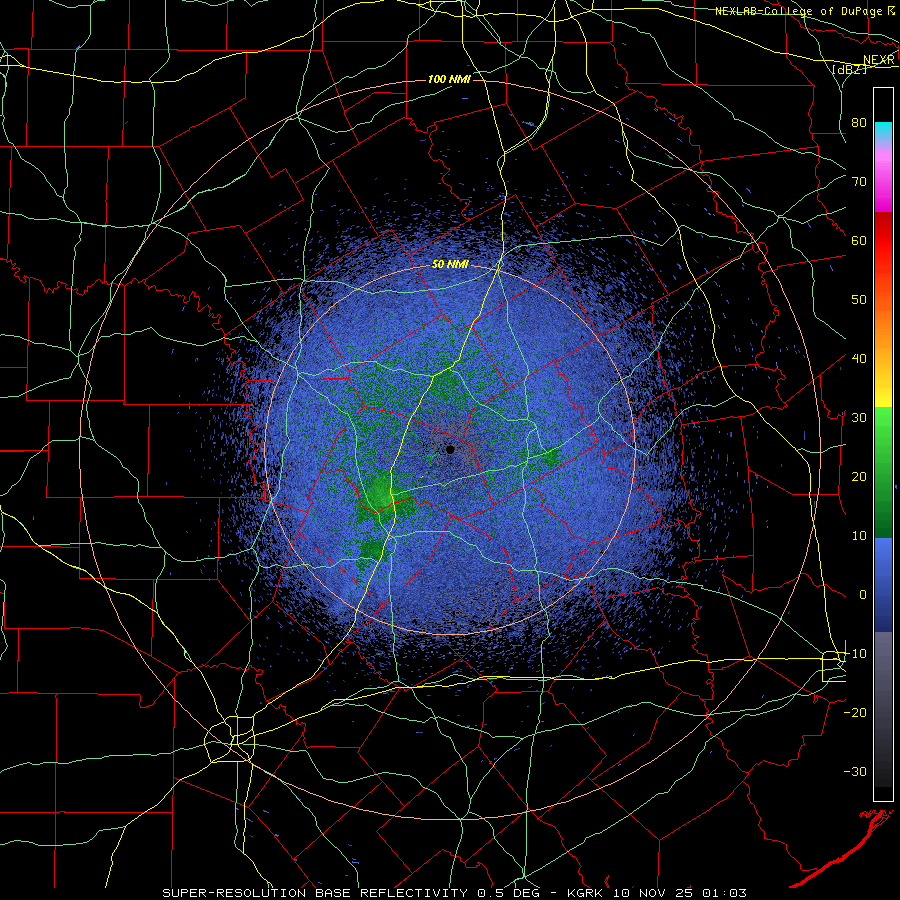Click the 60 tick value on the dBZ scale
900x900 pixels.
[x=859, y=240]
